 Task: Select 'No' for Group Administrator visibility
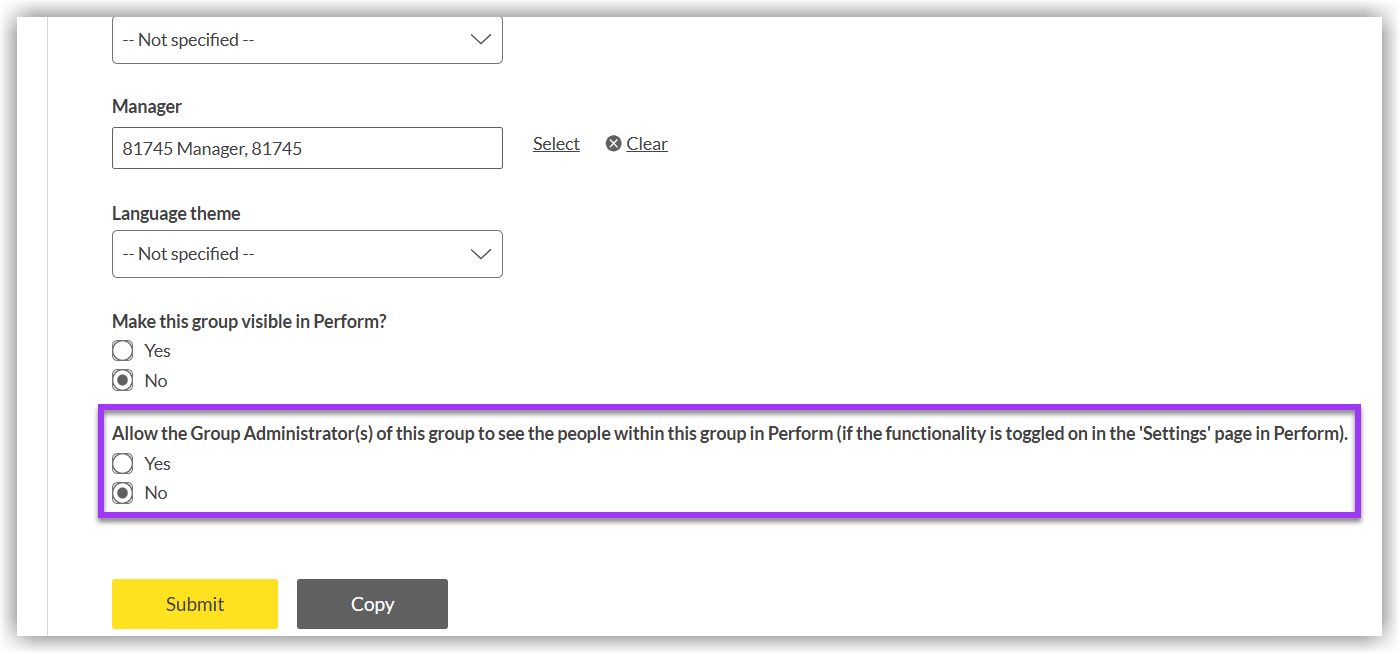coord(122,492)
